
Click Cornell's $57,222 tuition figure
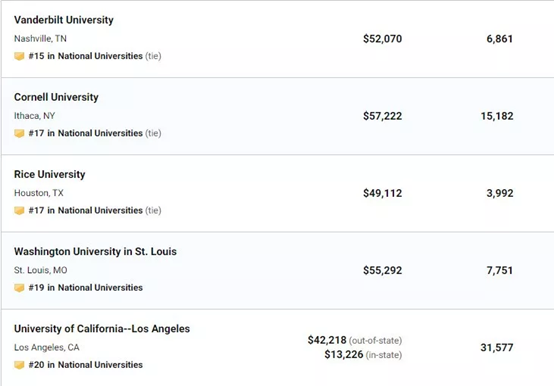click(383, 116)
